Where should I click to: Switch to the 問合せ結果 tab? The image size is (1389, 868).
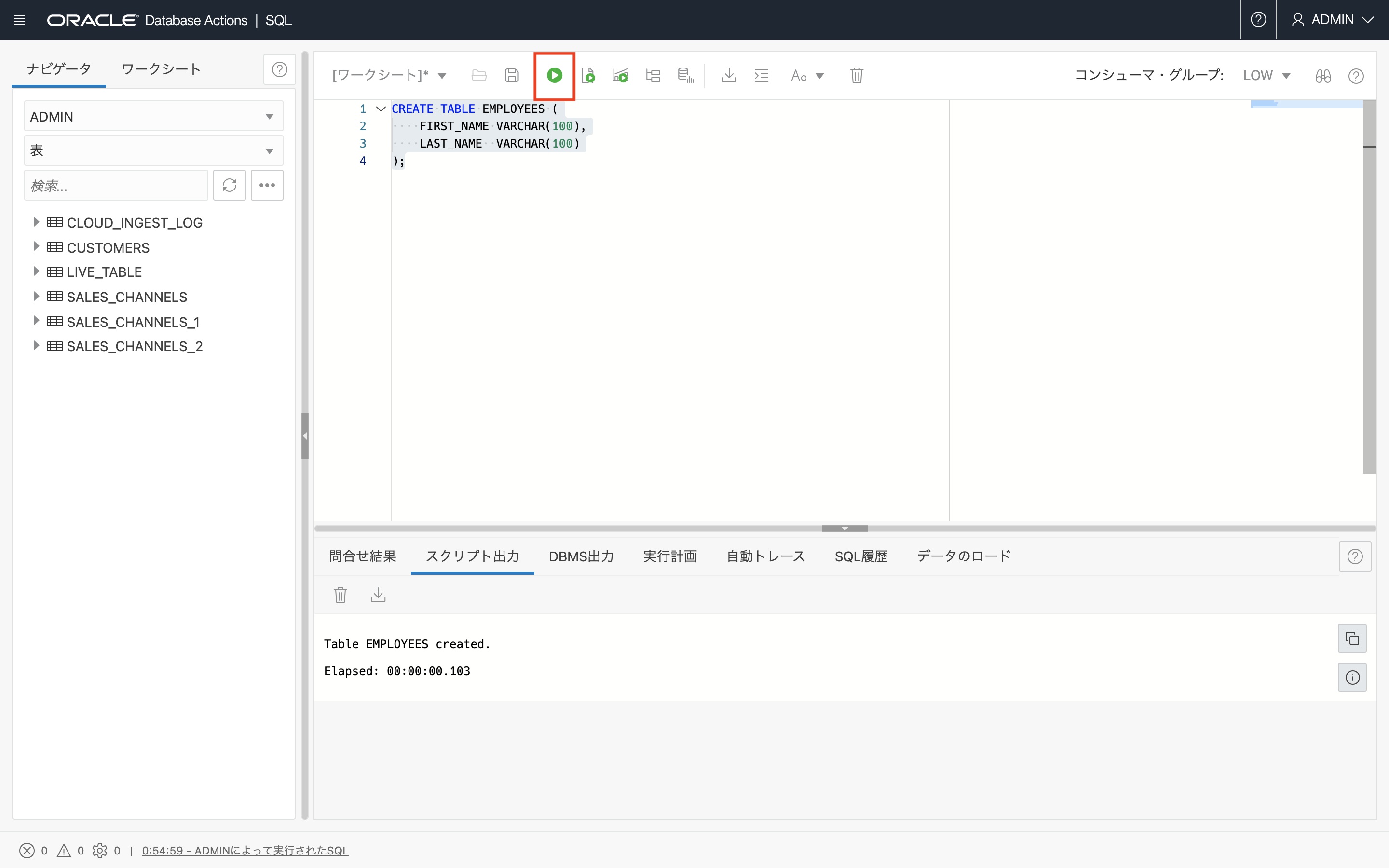point(363,556)
